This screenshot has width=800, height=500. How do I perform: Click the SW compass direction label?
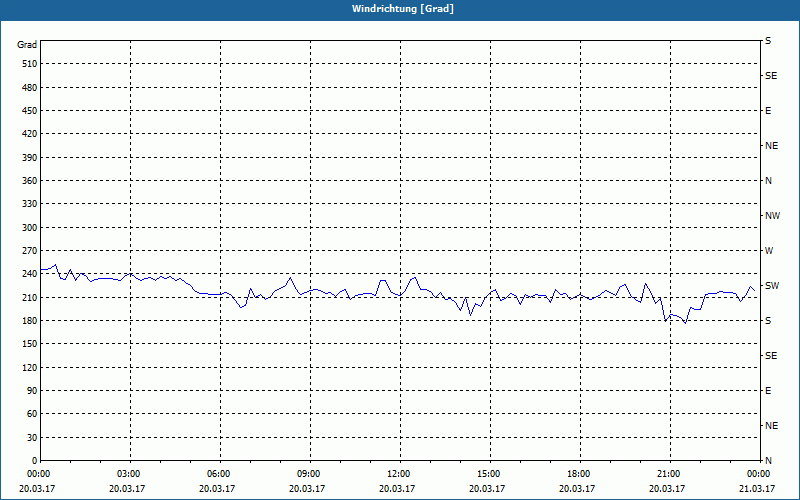tap(772, 286)
